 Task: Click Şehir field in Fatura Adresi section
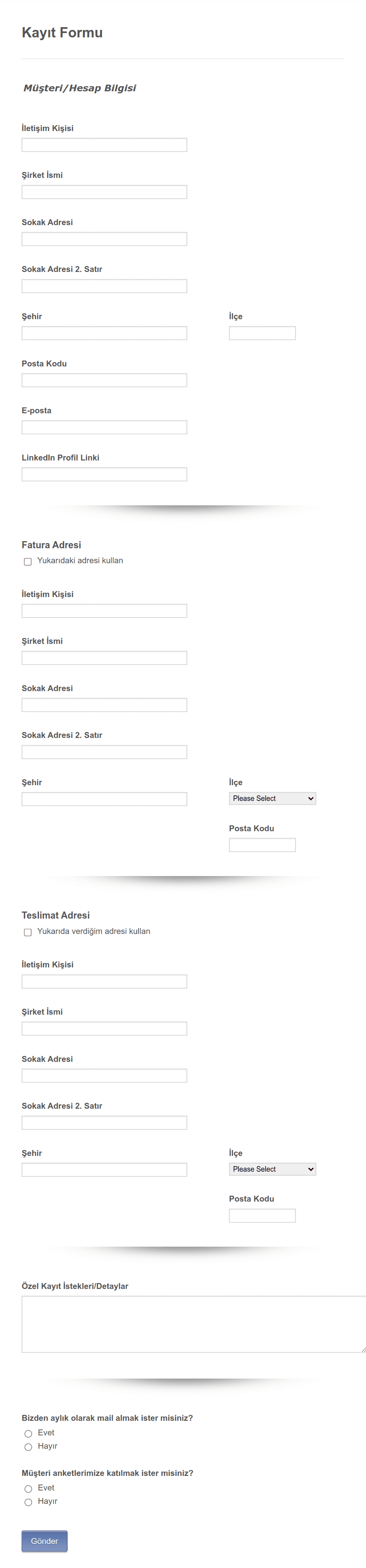[104, 799]
